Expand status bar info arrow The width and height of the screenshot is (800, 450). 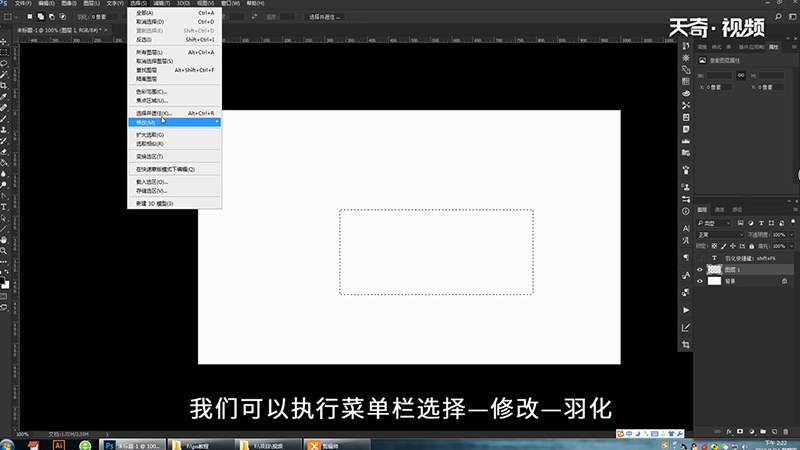point(107,434)
